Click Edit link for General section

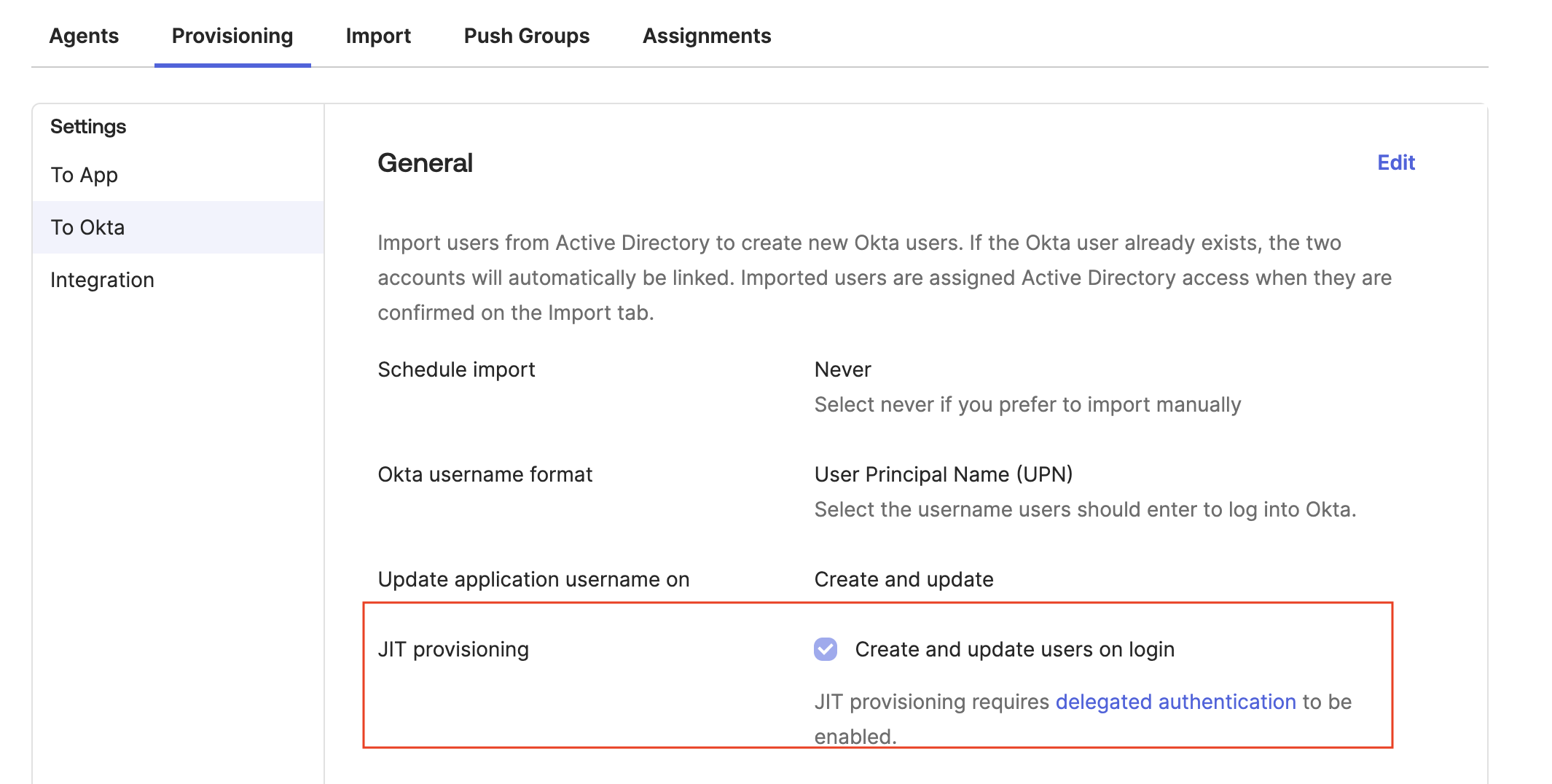[1395, 162]
